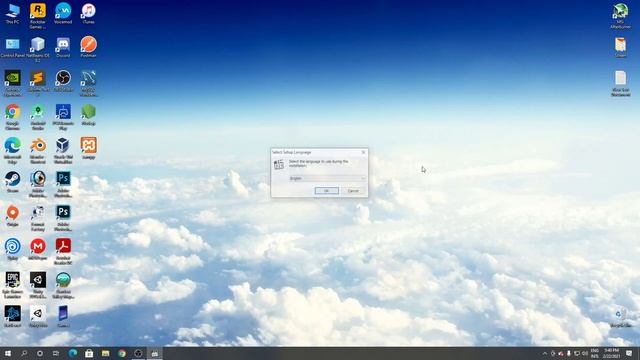The height and width of the screenshot is (360, 640).
Task: Open the Discord desktop shortcut
Action: 63,47
